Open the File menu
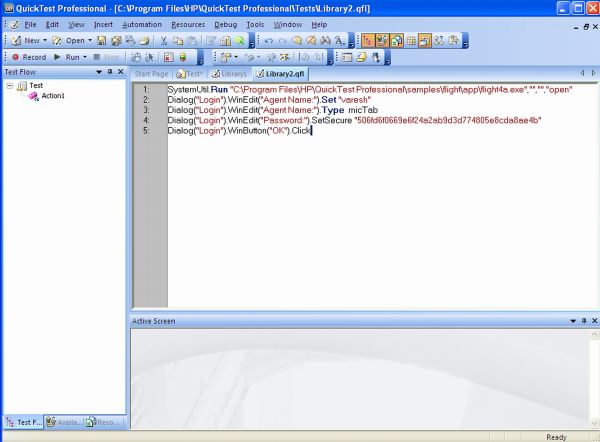The width and height of the screenshot is (600, 442). (x=30, y=24)
